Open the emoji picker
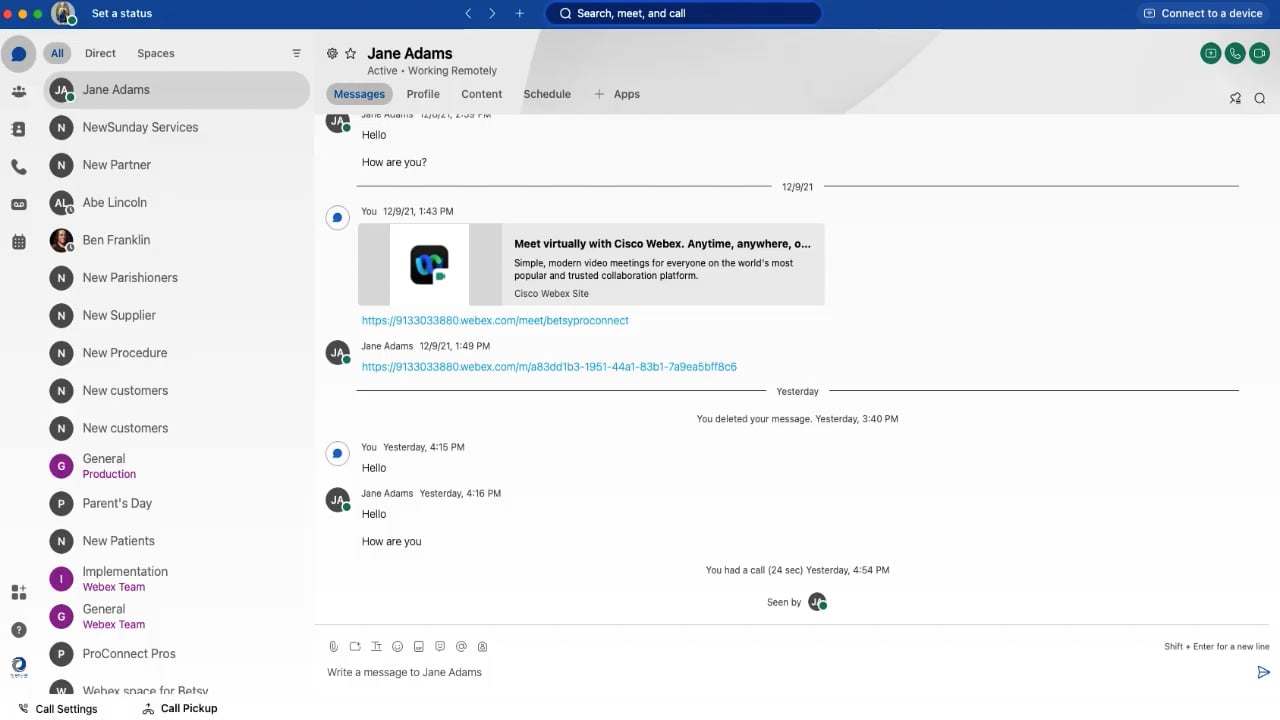The width and height of the screenshot is (1280, 720). [397, 647]
